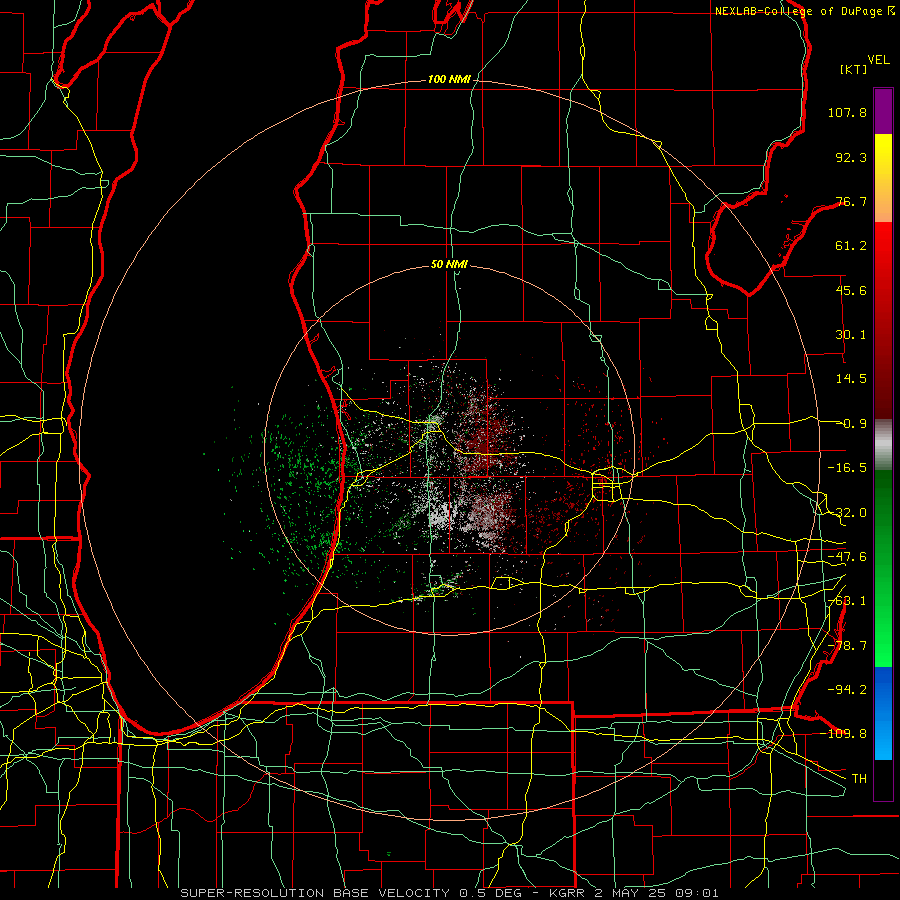Image resolution: width=900 pixels, height=900 pixels.
Task: Click the gray near-zero segment of color bar
Action: tap(883, 445)
